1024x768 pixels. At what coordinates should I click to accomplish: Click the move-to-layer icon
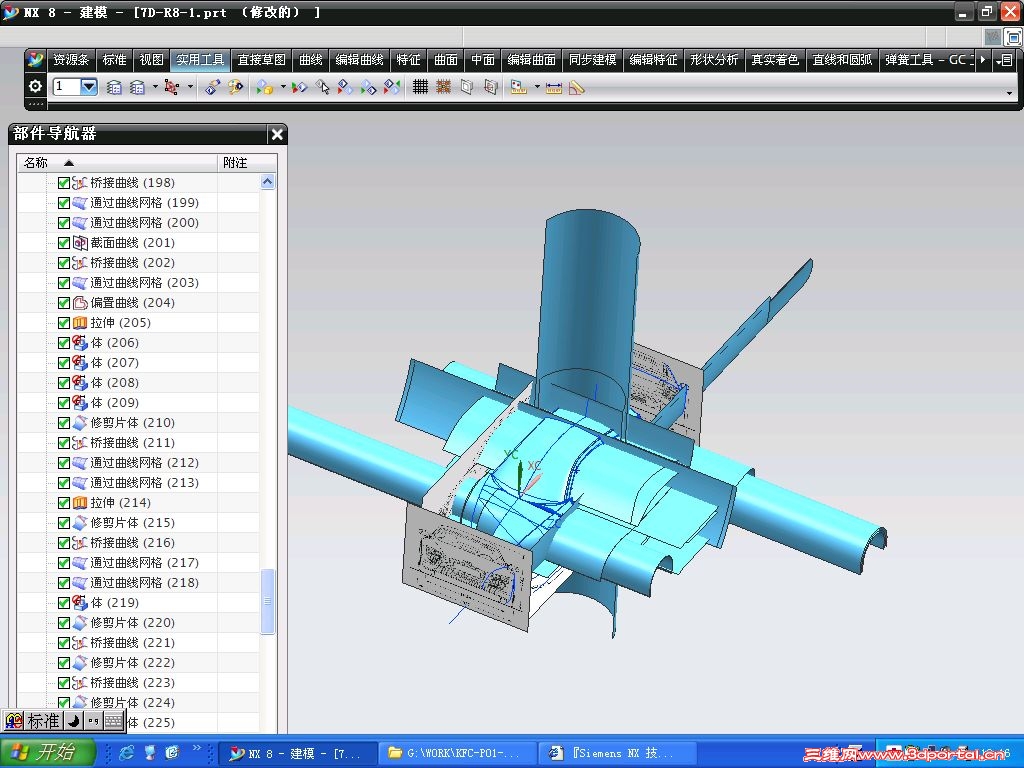[x=212, y=87]
